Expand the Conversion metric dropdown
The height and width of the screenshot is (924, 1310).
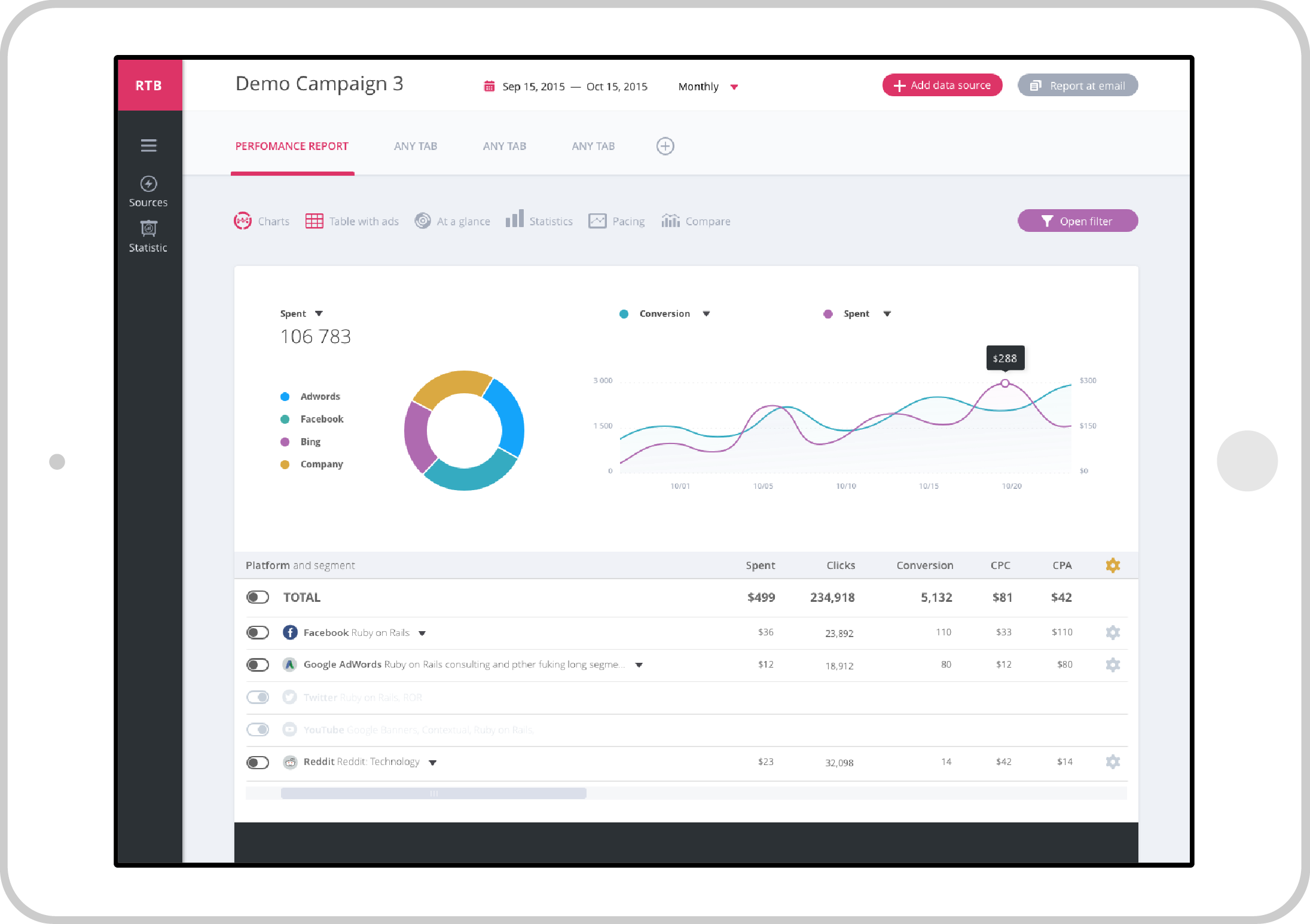[706, 314]
